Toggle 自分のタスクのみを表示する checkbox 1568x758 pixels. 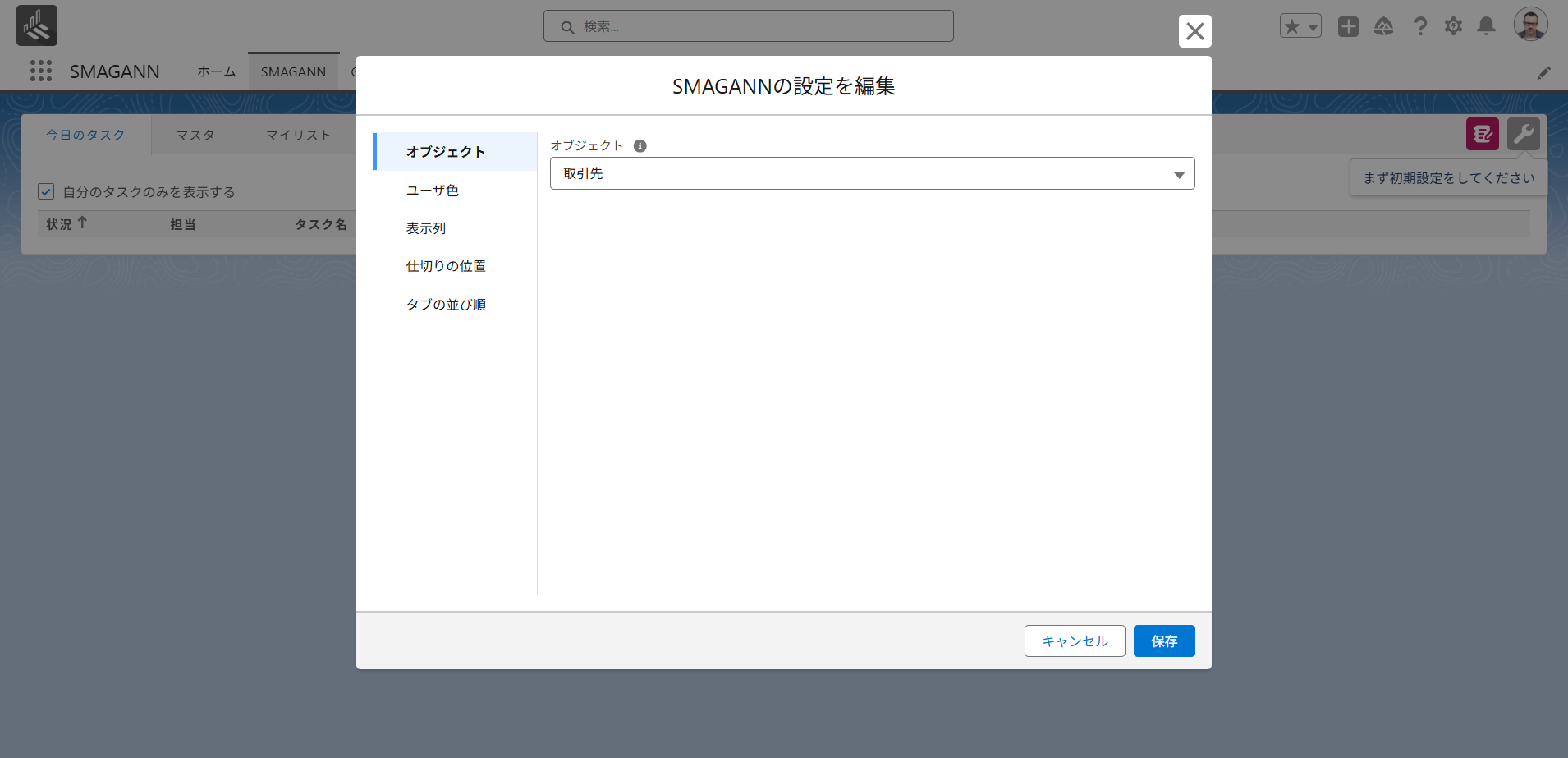point(46,192)
